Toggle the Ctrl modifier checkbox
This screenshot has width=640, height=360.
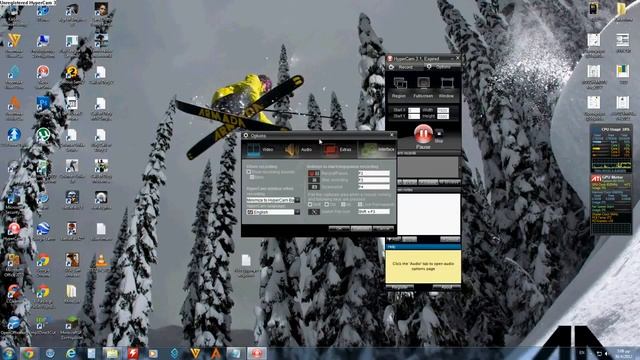click(327, 204)
